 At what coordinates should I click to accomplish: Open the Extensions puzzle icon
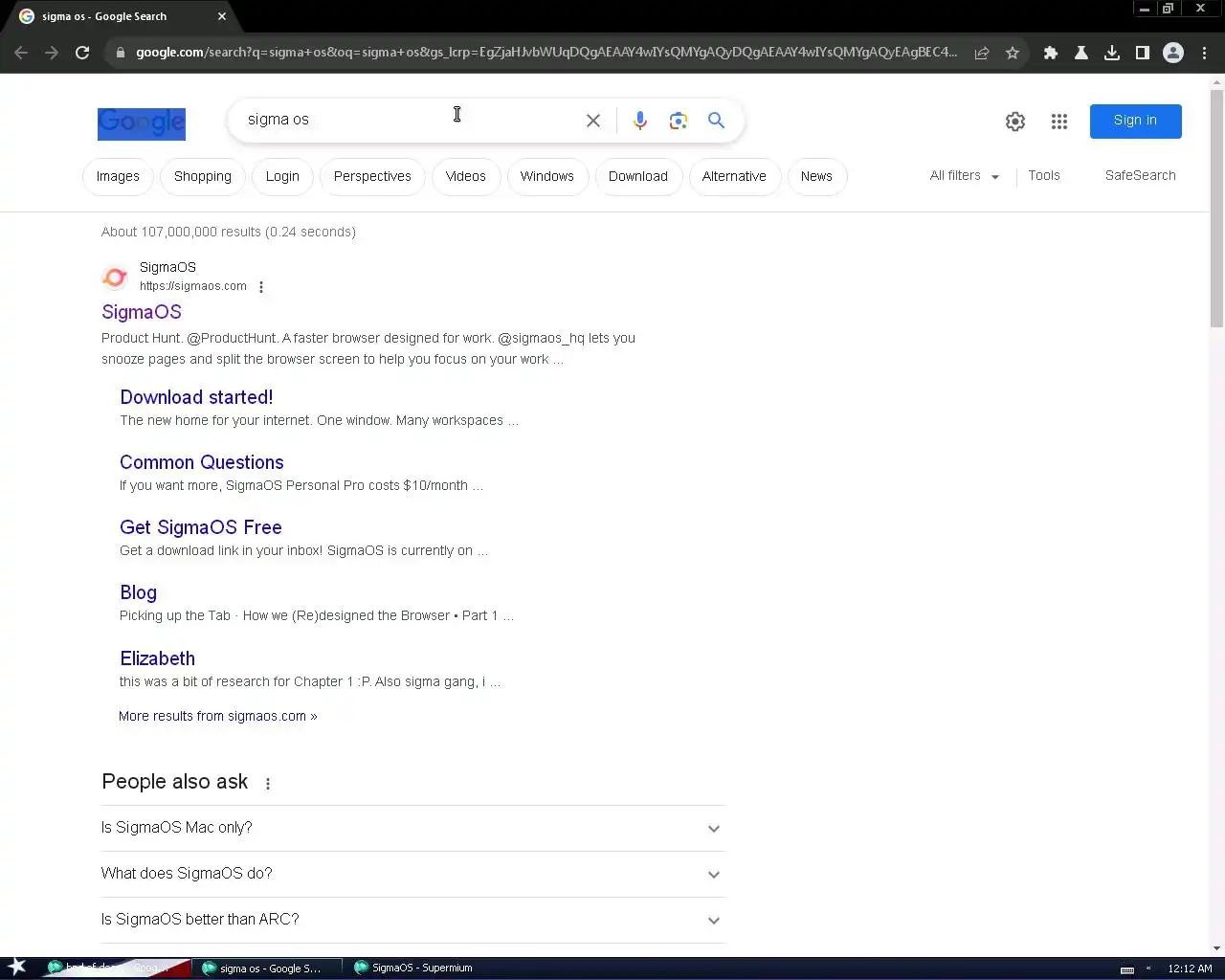(1051, 53)
